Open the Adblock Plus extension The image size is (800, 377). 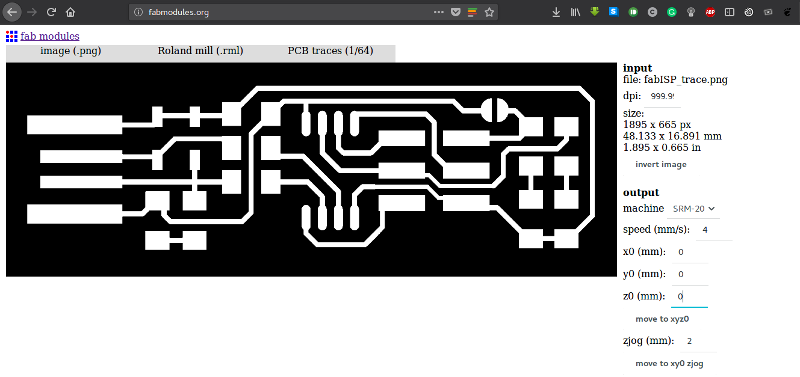pos(710,12)
